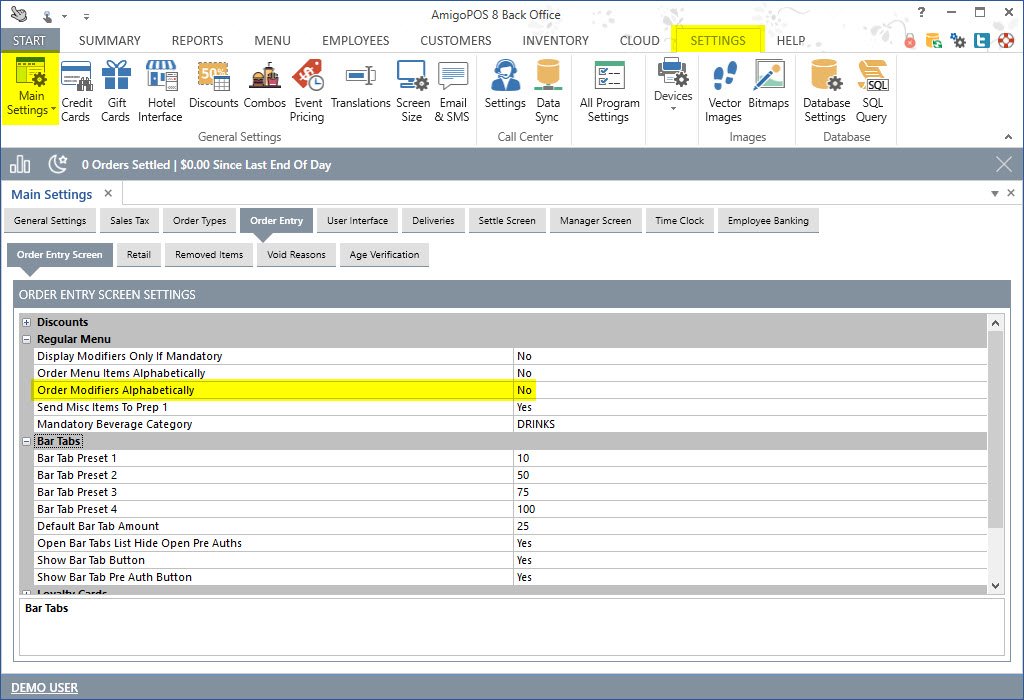Open Vector Images settings
1024x700 pixels.
[x=723, y=90]
